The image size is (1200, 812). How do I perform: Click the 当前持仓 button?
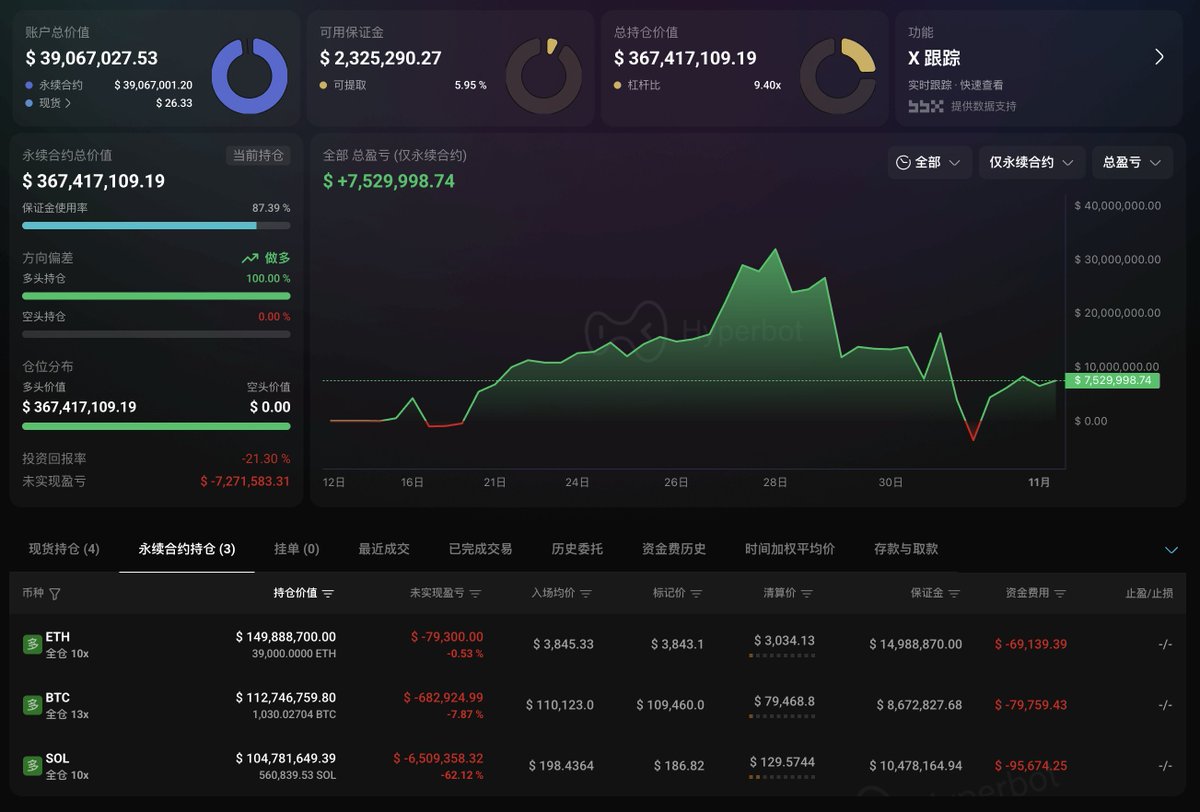click(x=258, y=156)
